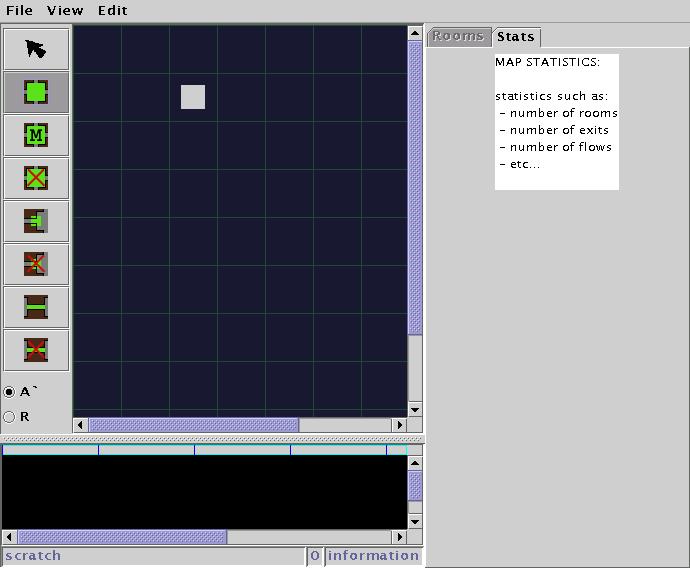Viewport: 690px width, 568px height.
Task: Click bottom panel horizontal scrollbar thumb
Action: click(122, 537)
